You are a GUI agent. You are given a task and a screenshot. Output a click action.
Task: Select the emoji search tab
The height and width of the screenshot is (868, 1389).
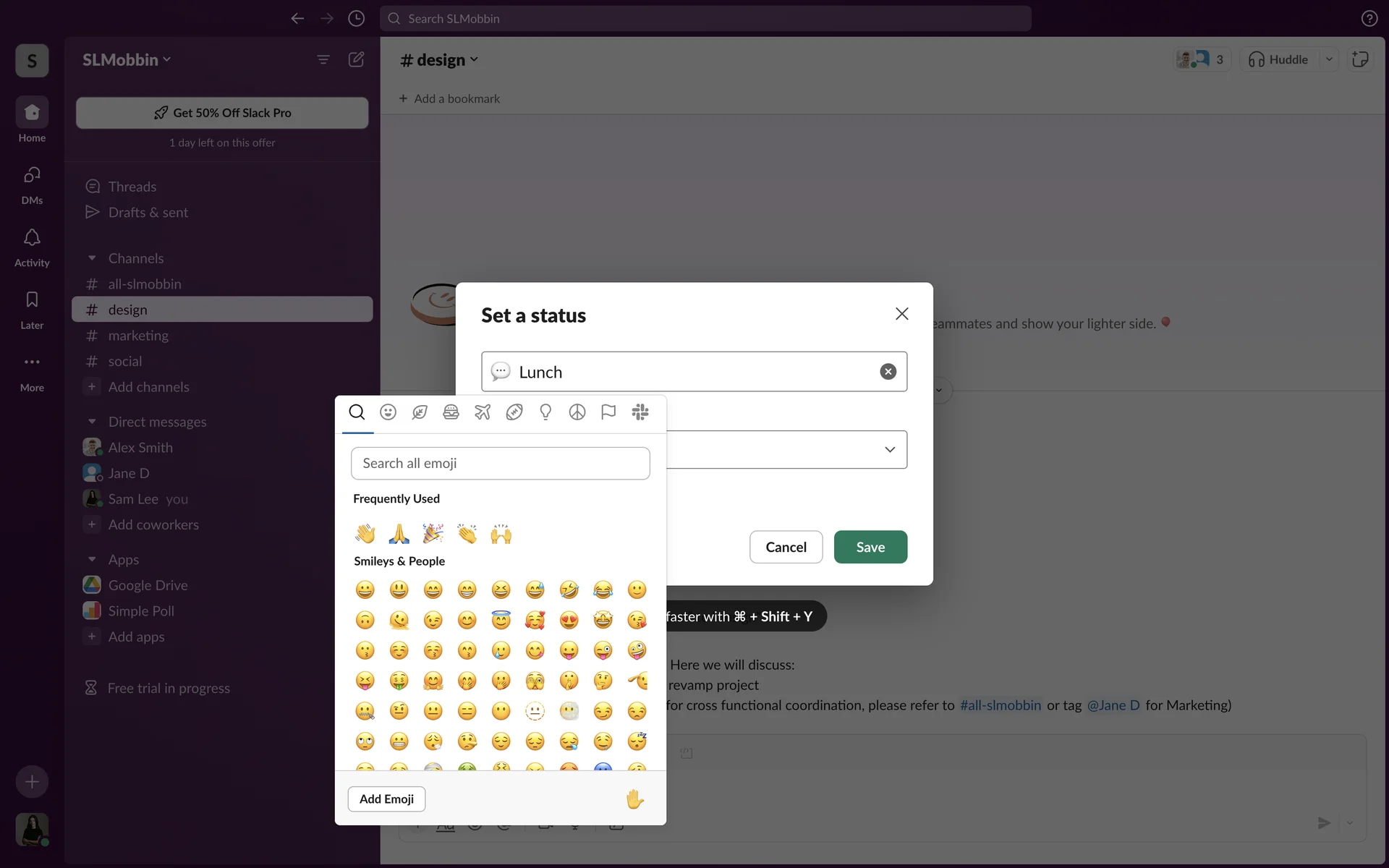(x=357, y=412)
